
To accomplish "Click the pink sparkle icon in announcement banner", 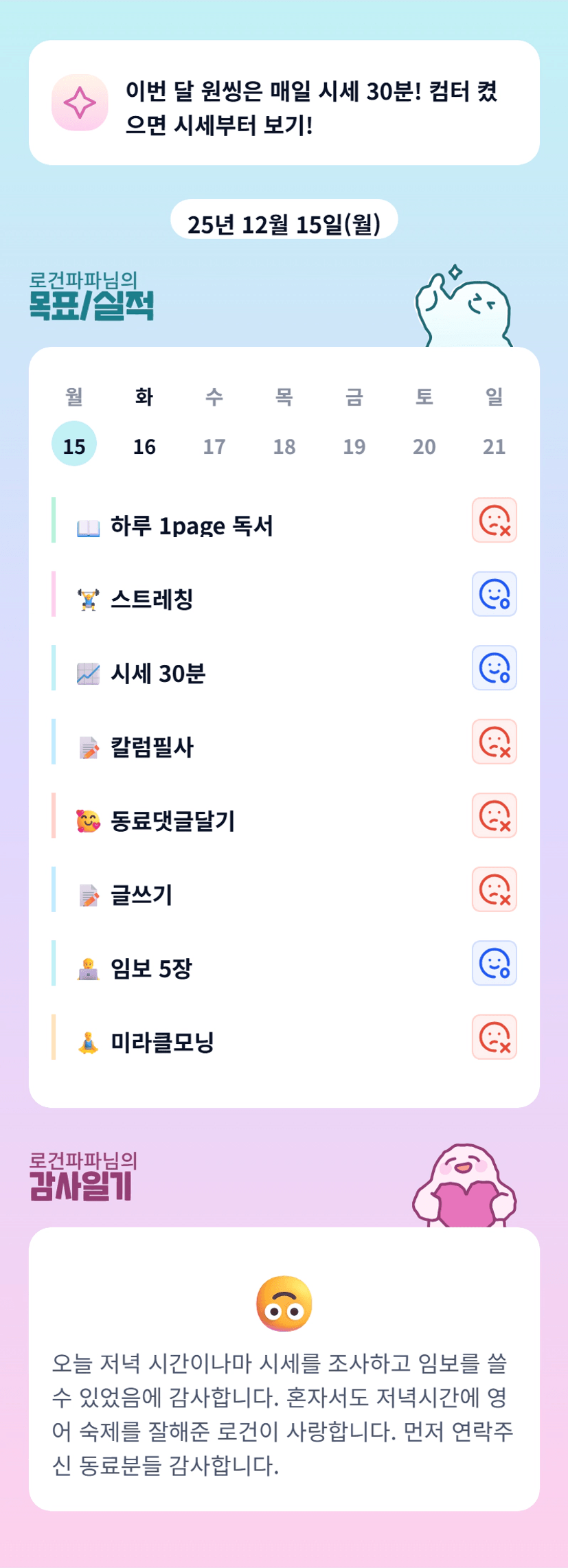I will pyautogui.click(x=80, y=102).
